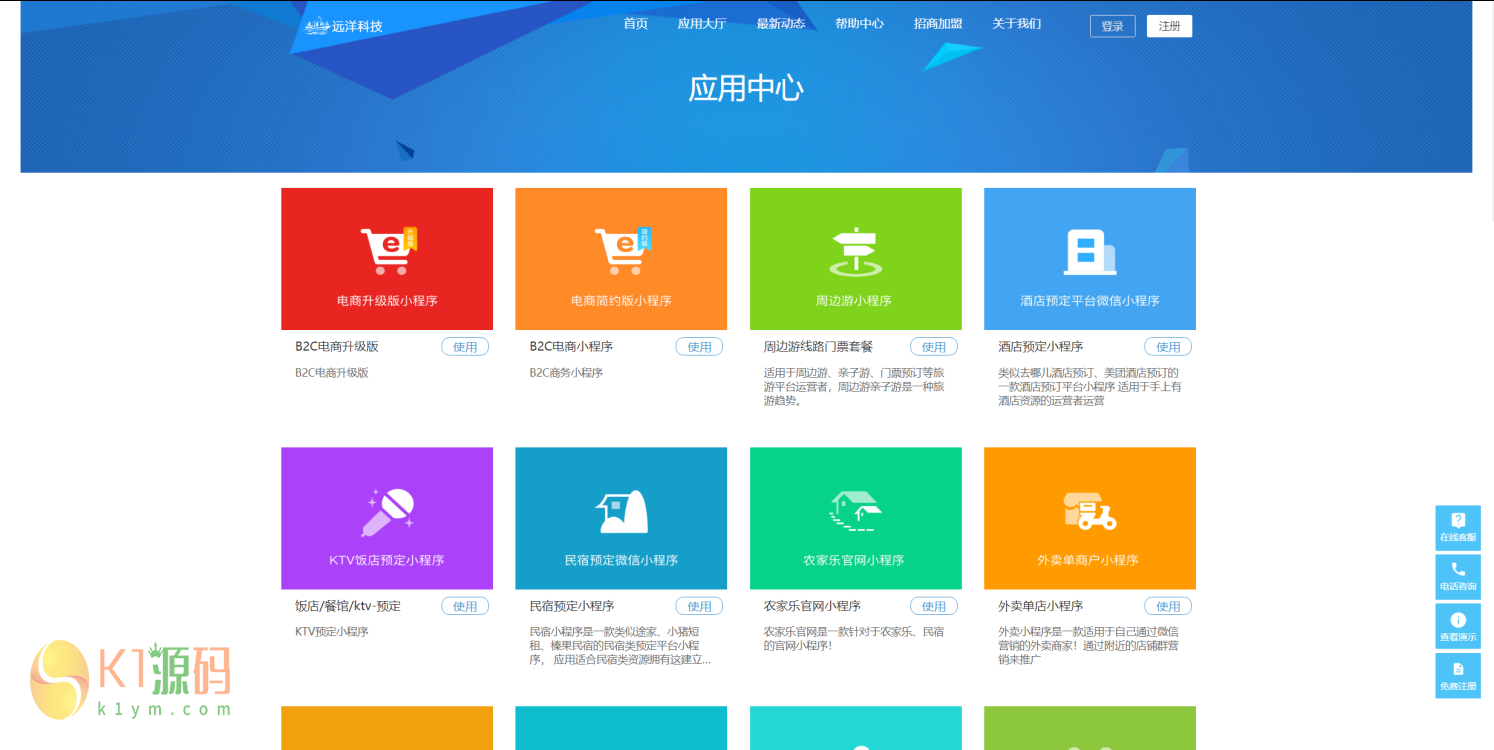Click the cave house icon for 民宿预定微信小程序
The height and width of the screenshot is (750, 1494).
(622, 512)
